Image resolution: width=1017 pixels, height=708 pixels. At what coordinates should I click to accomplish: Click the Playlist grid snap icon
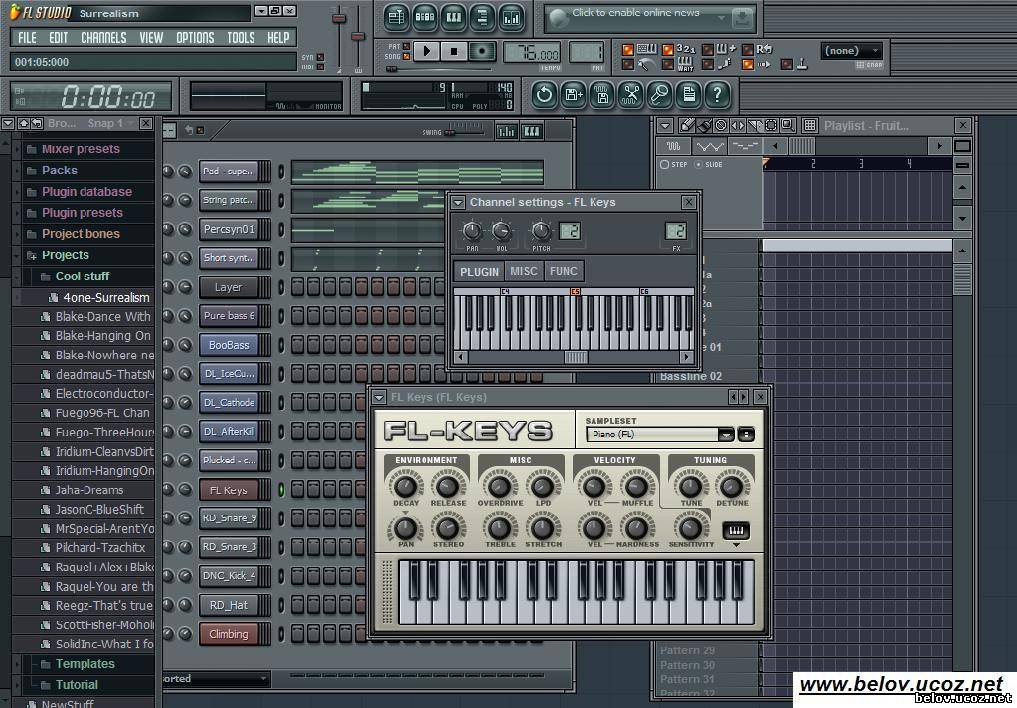tap(809, 125)
